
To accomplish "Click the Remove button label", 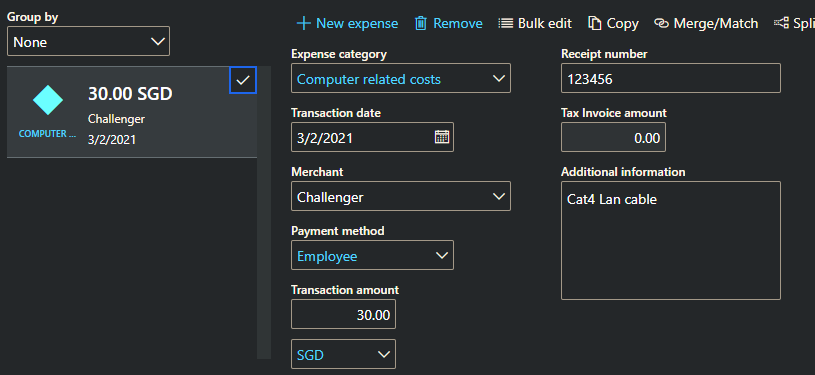I will (x=458, y=23).
